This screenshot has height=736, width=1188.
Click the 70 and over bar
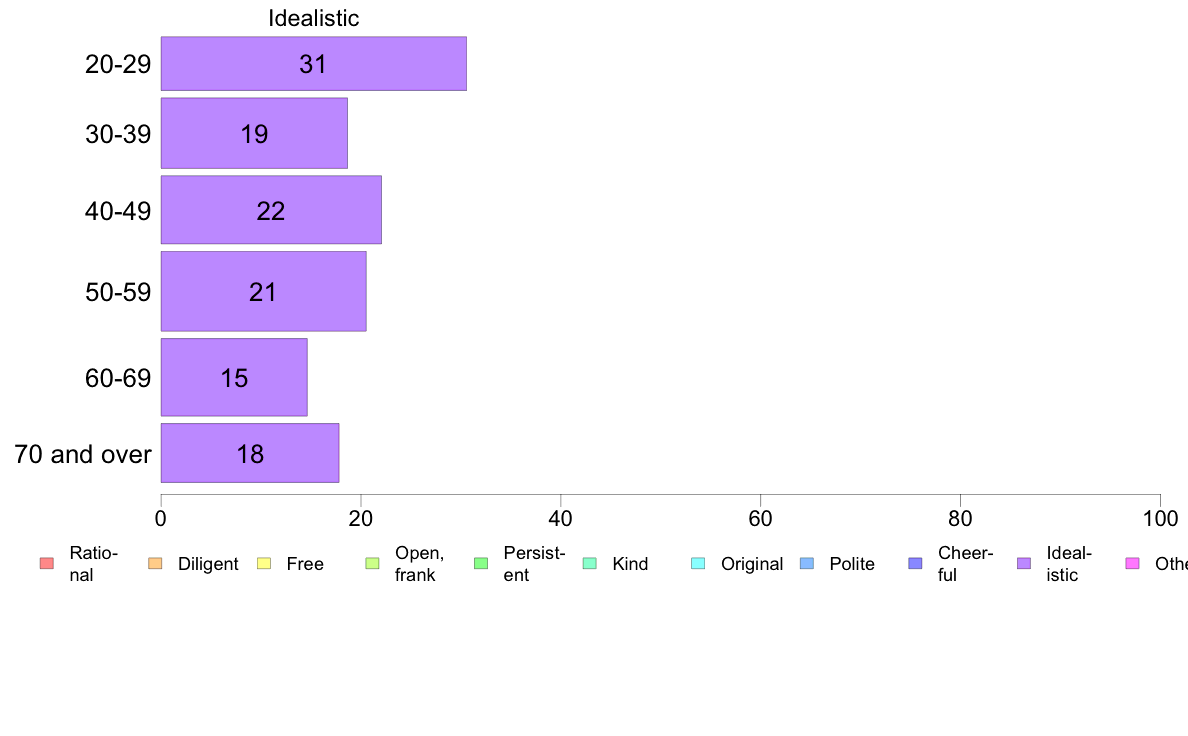click(x=250, y=453)
